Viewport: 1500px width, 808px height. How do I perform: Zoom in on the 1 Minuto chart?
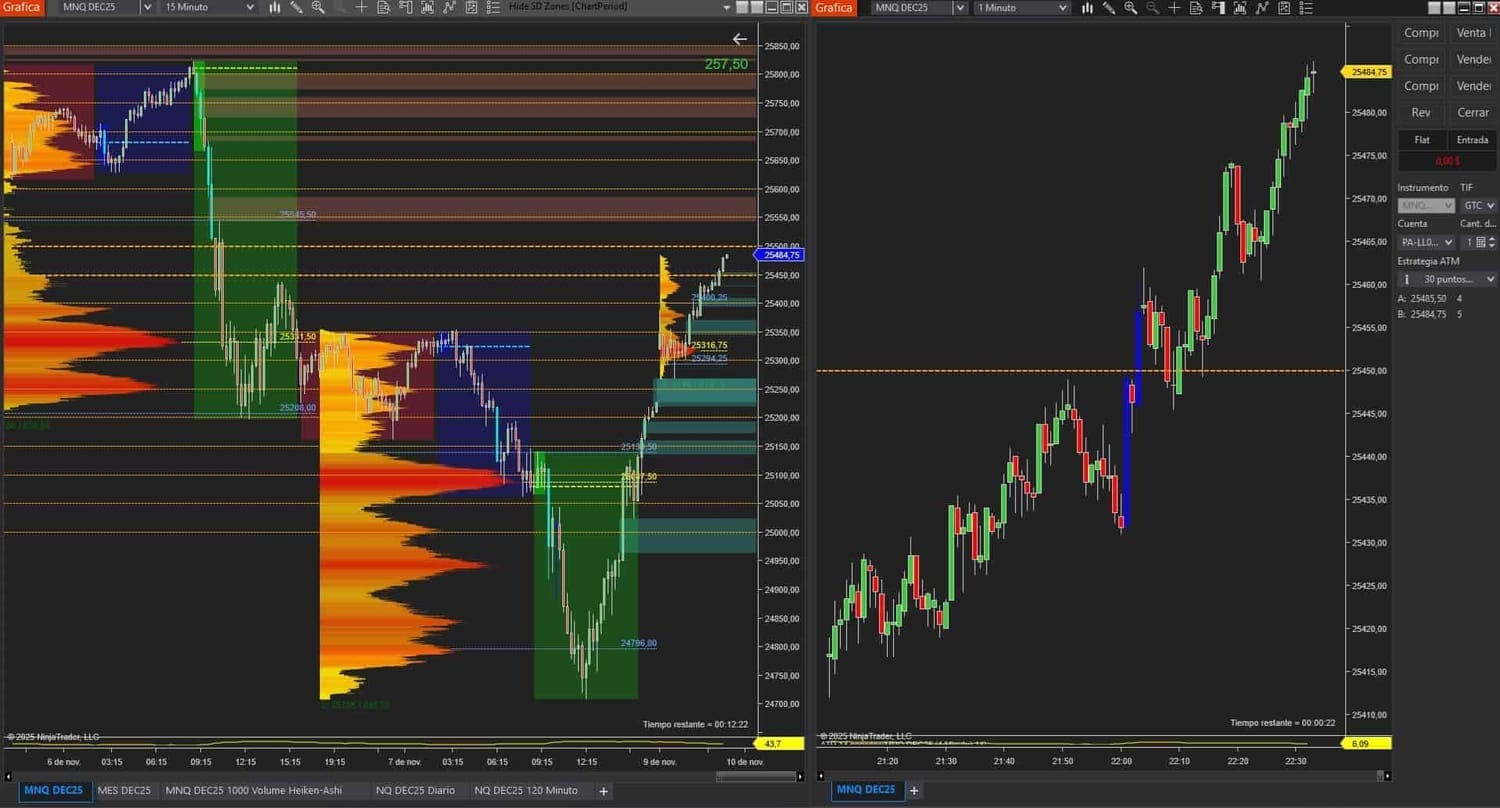coord(1131,7)
